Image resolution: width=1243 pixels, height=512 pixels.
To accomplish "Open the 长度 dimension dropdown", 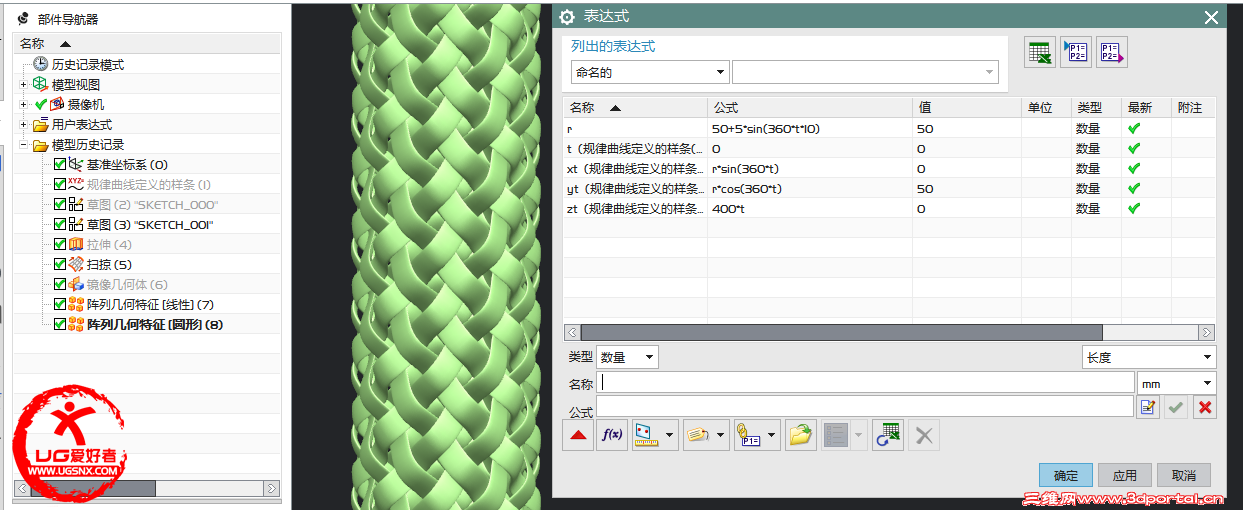I will coord(1149,357).
